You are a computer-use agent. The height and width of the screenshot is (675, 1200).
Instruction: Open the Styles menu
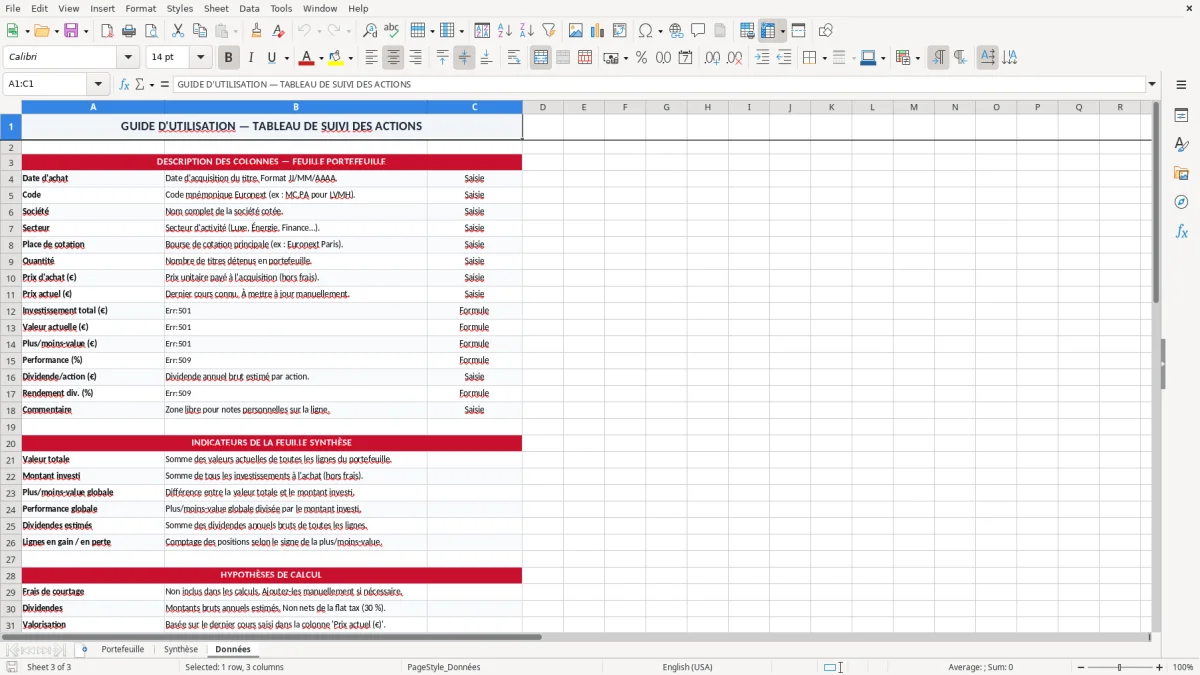tap(180, 8)
